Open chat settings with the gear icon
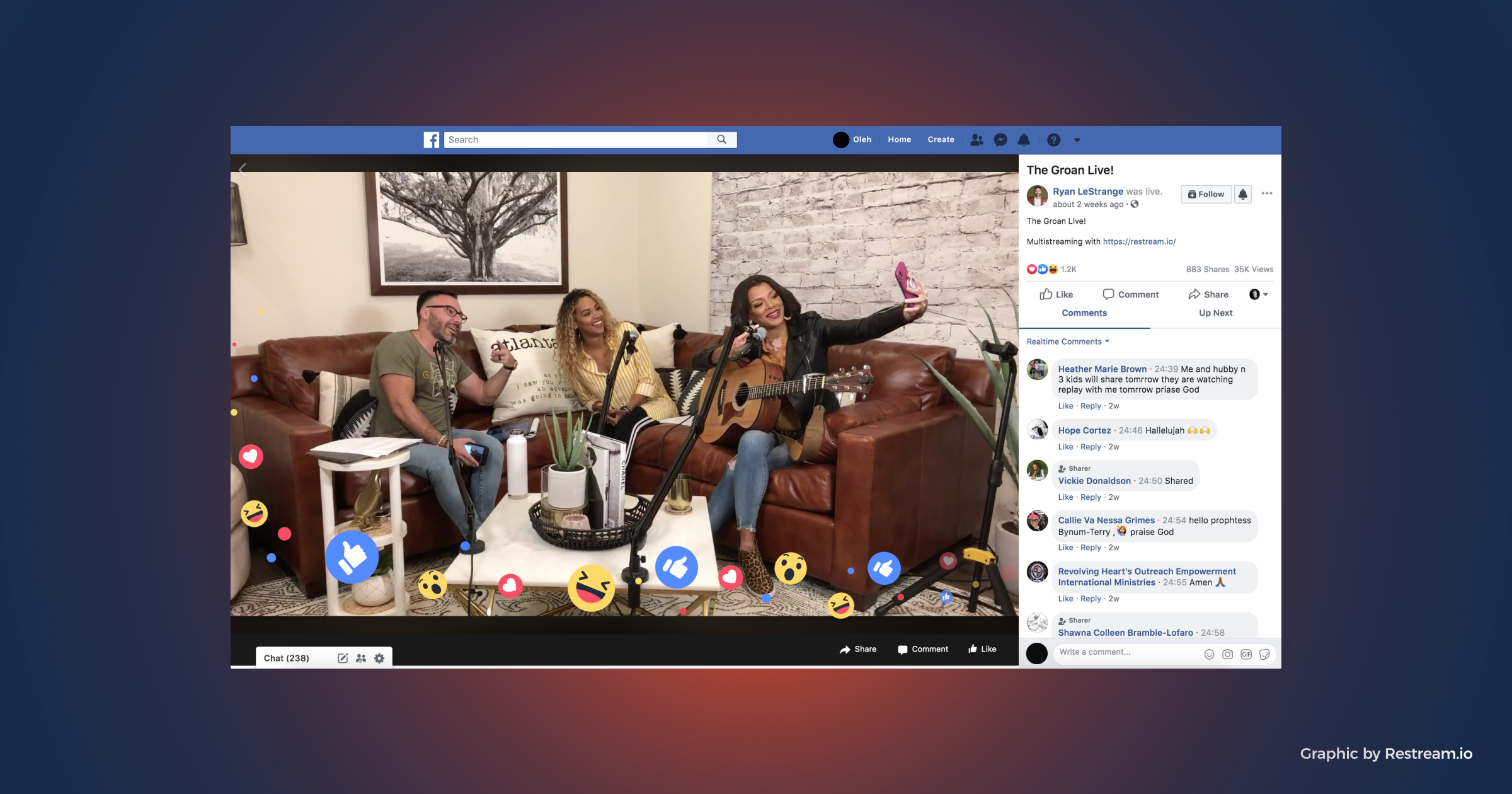 [x=379, y=659]
